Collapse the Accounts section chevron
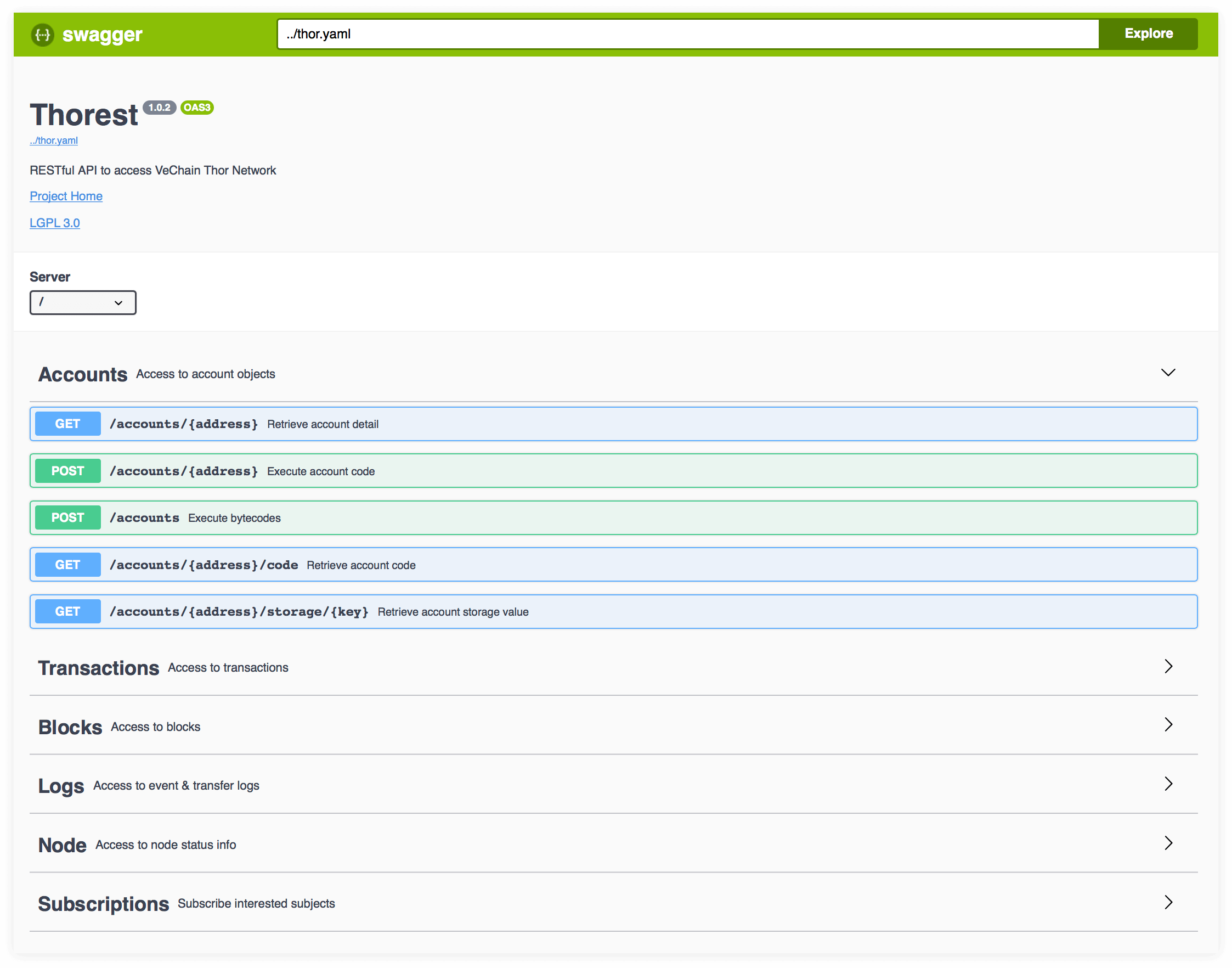The image size is (1232, 968). coord(1167,373)
